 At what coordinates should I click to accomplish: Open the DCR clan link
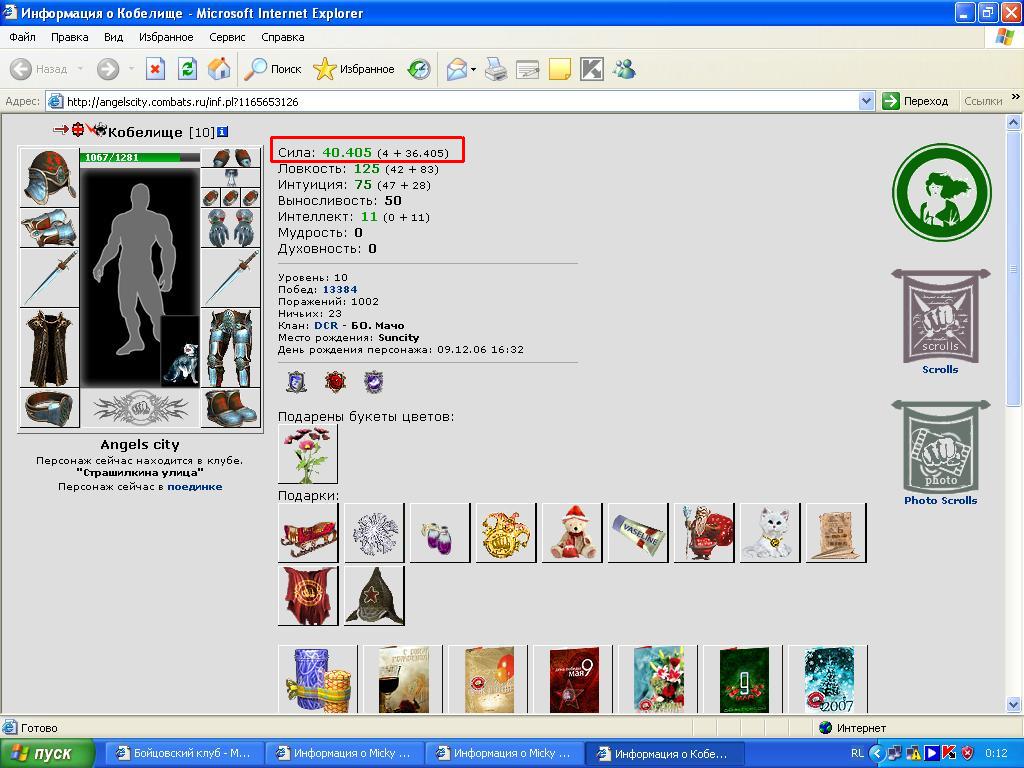click(x=326, y=325)
